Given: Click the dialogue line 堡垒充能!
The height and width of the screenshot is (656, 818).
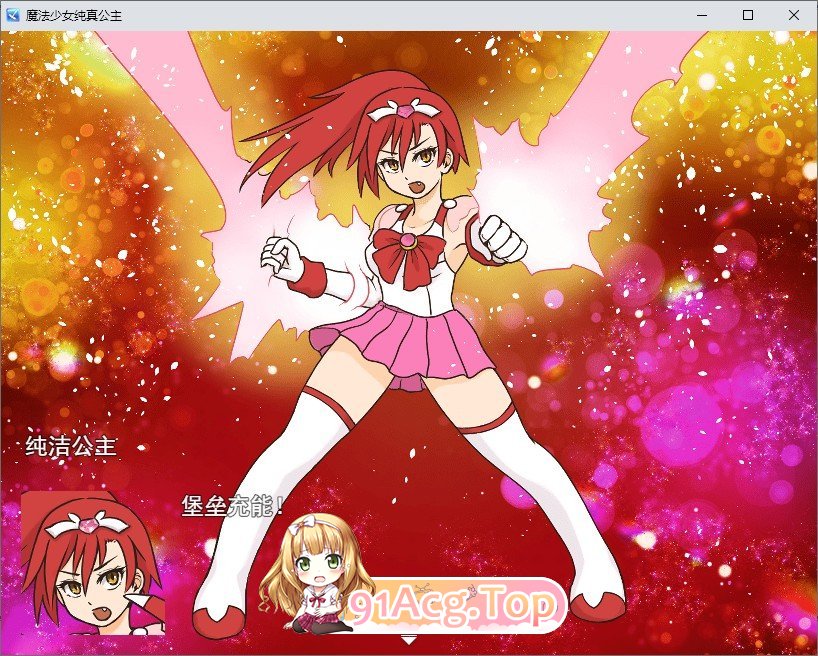Looking at the screenshot, I should pos(233,506).
